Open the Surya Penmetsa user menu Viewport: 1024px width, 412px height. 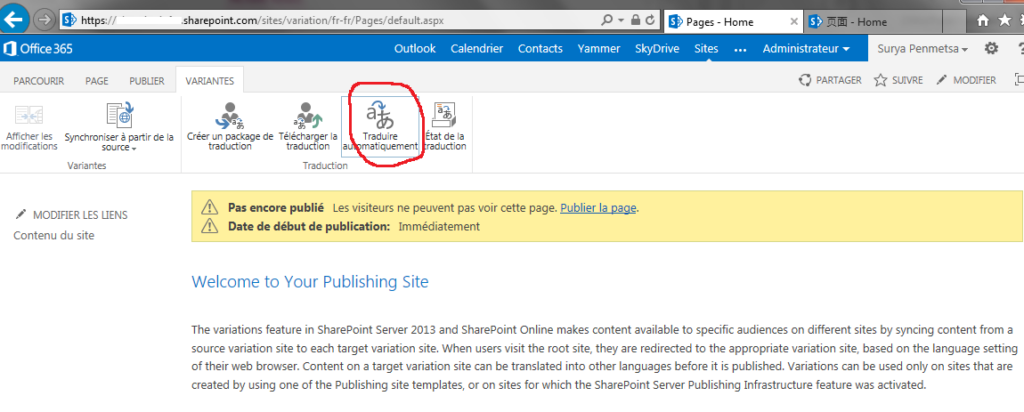coord(923,48)
